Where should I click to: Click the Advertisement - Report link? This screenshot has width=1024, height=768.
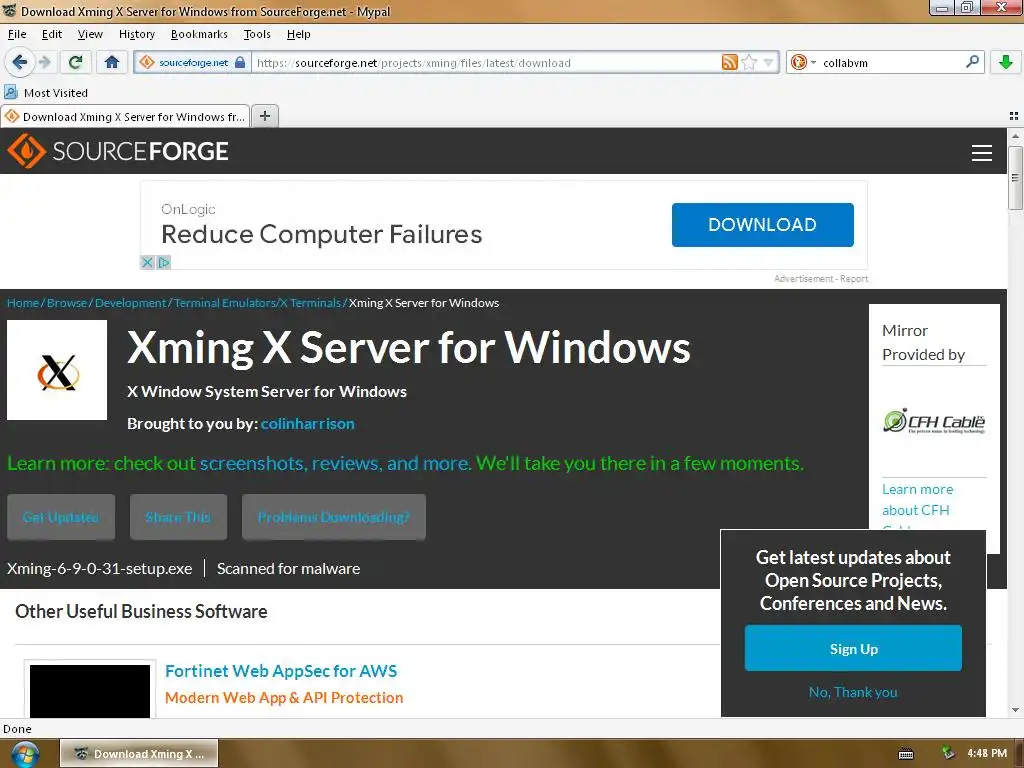821,279
